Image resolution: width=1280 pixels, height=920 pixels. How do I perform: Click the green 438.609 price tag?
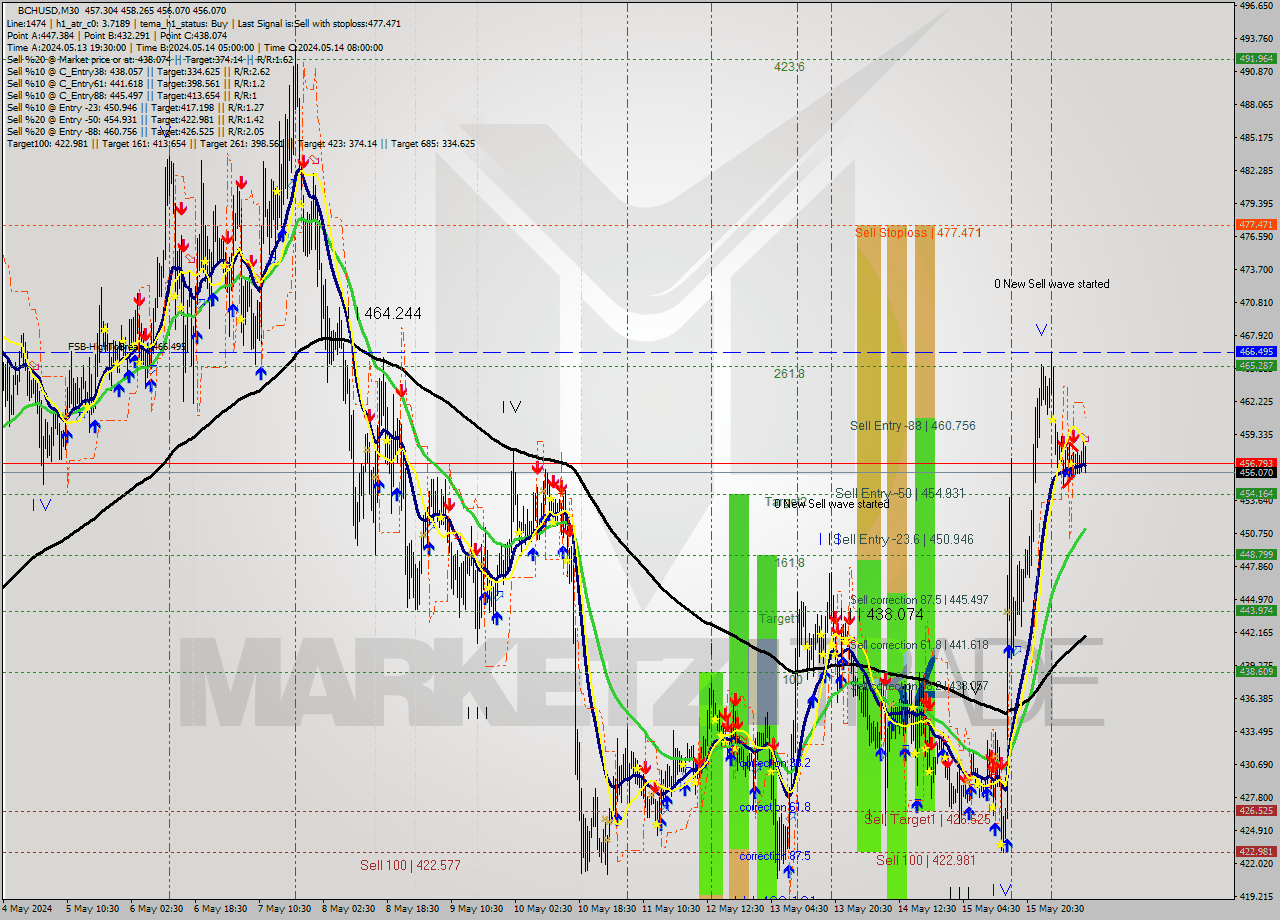(1256, 672)
